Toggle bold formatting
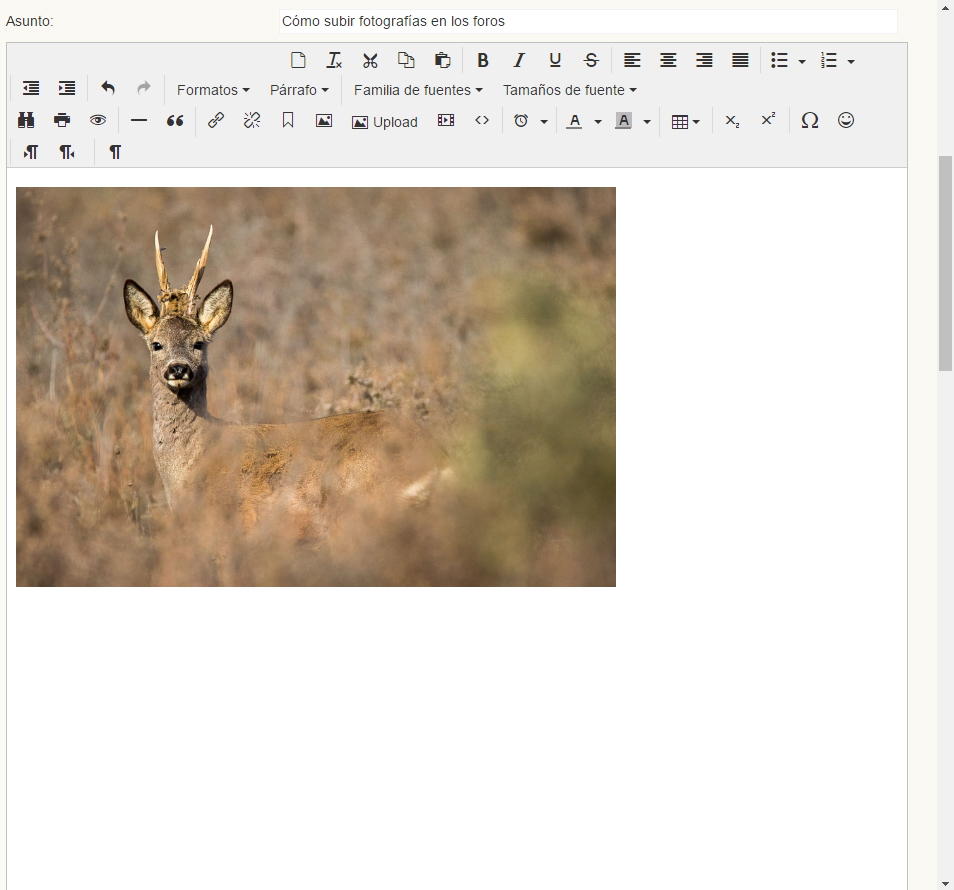Image resolution: width=954 pixels, height=890 pixels. (x=483, y=60)
